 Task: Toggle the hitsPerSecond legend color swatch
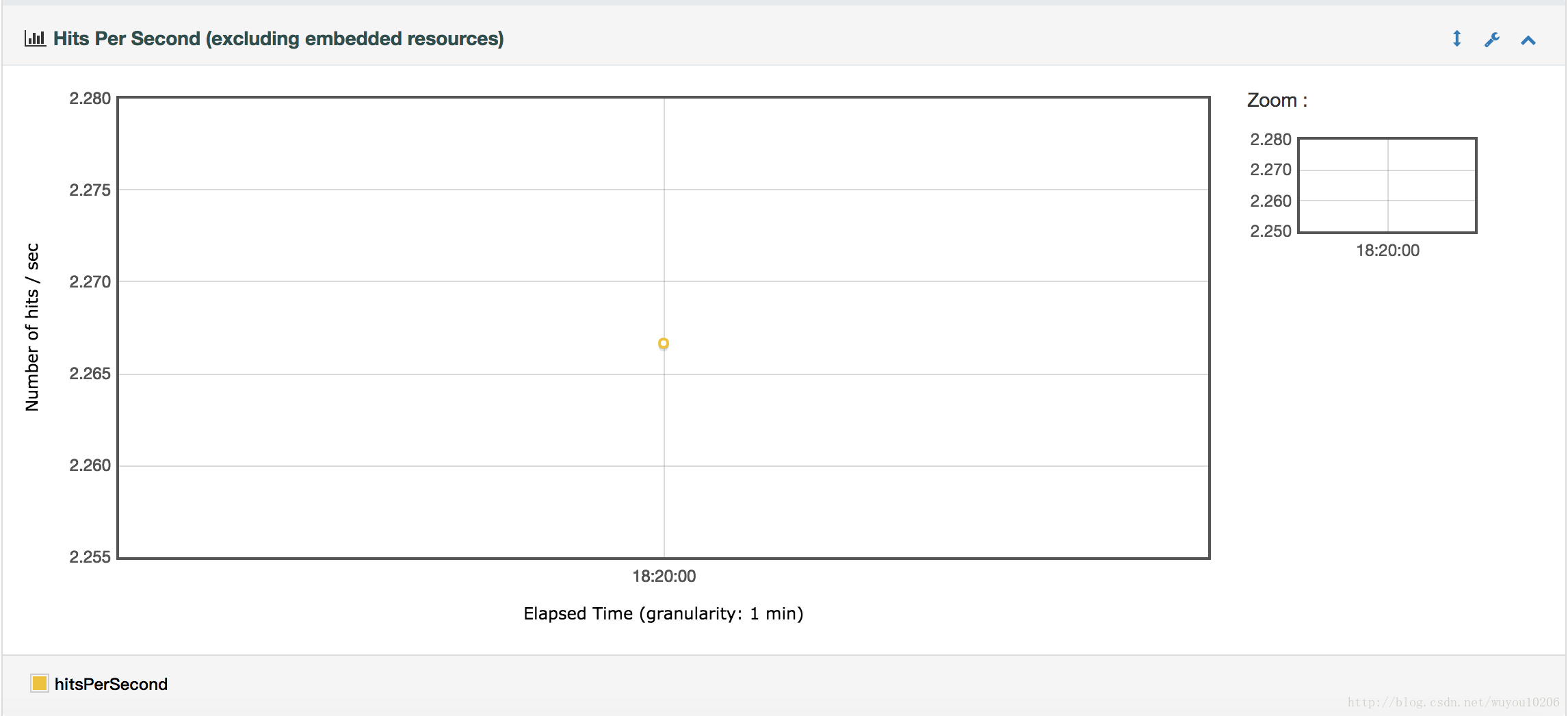40,682
